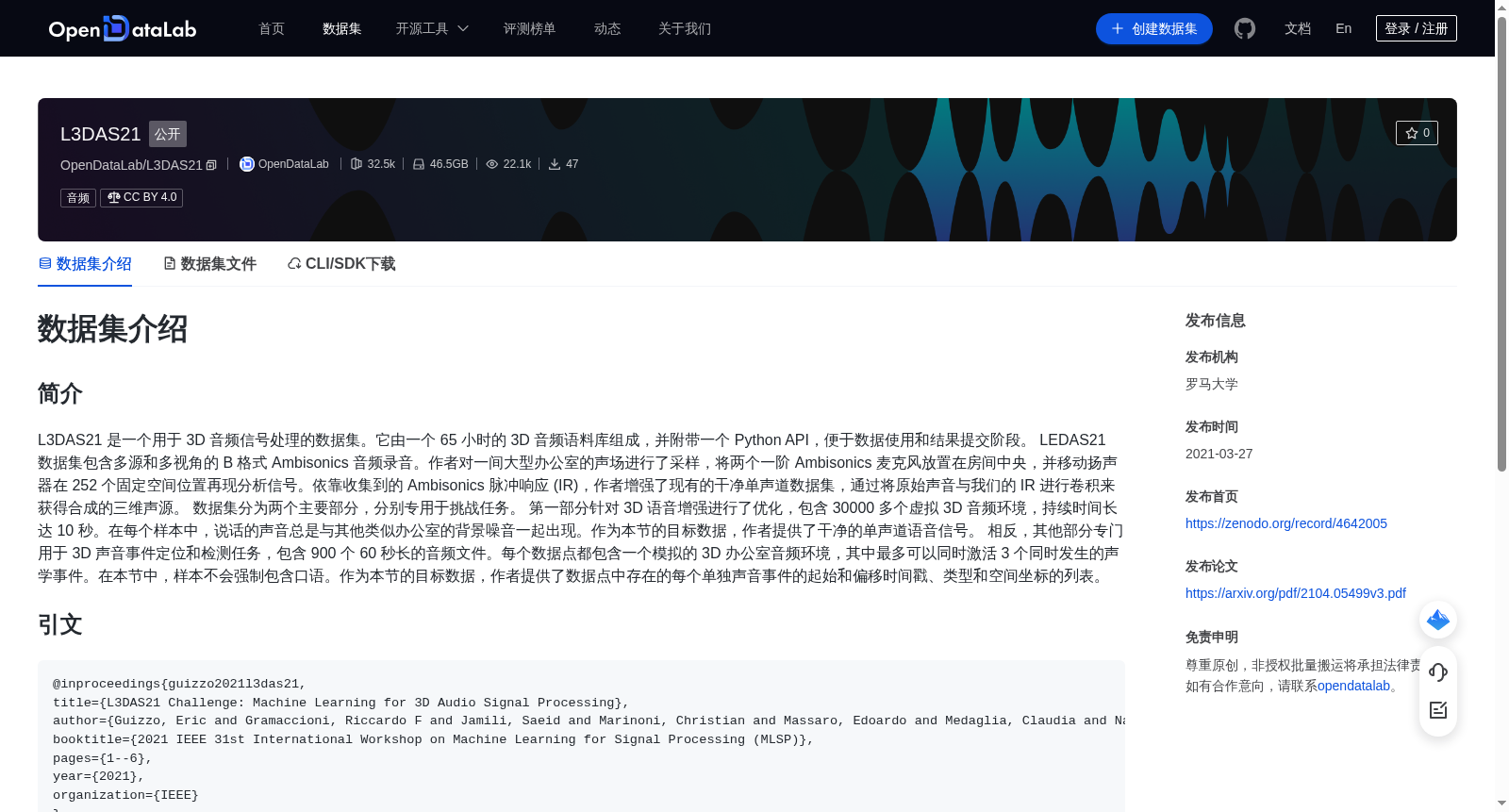Viewport: 1509px width, 812px height.
Task: Click the opendatalab contact link
Action: tap(1353, 686)
